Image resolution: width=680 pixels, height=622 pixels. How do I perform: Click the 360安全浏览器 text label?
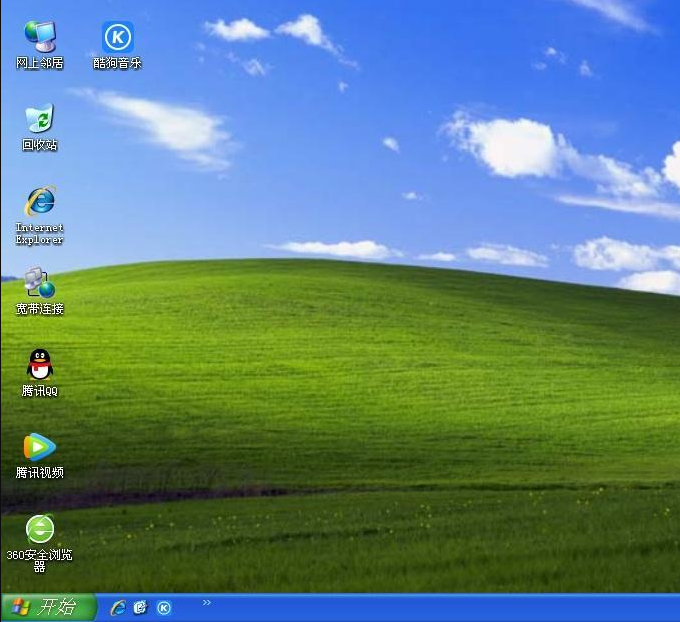[x=40, y=560]
